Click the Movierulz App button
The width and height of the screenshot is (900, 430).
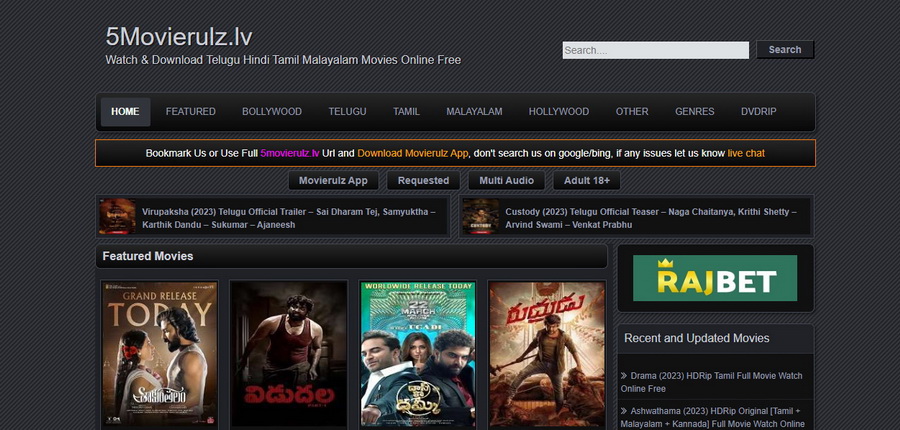pos(333,180)
